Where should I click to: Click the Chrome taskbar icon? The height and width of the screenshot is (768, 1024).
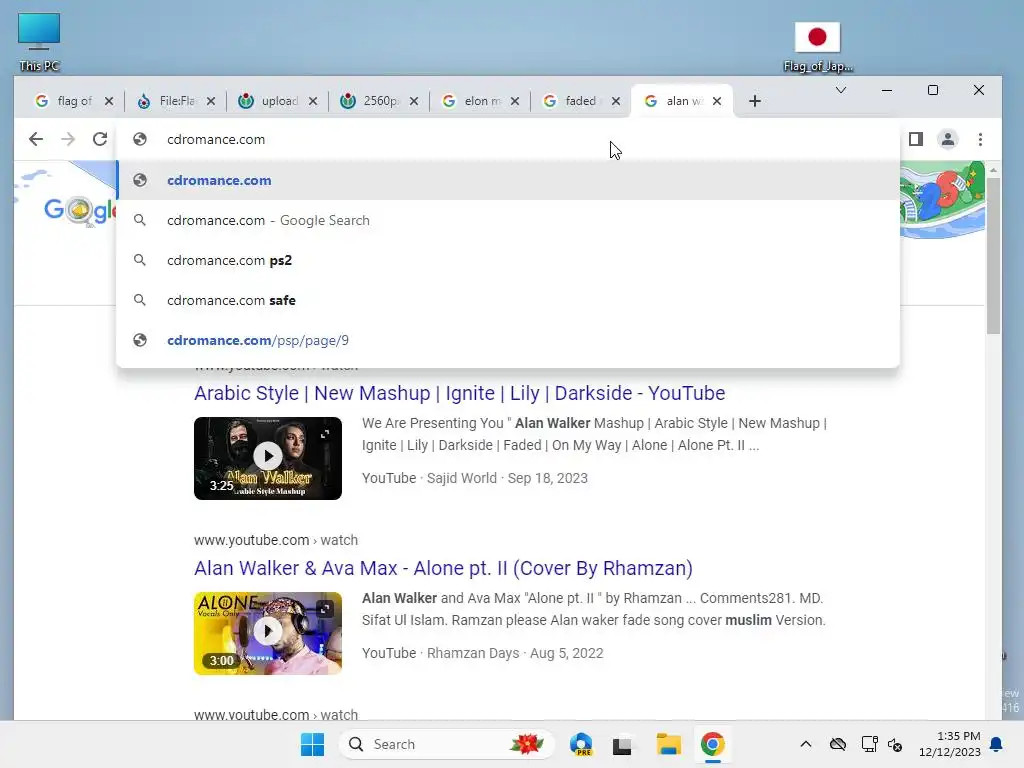712,744
